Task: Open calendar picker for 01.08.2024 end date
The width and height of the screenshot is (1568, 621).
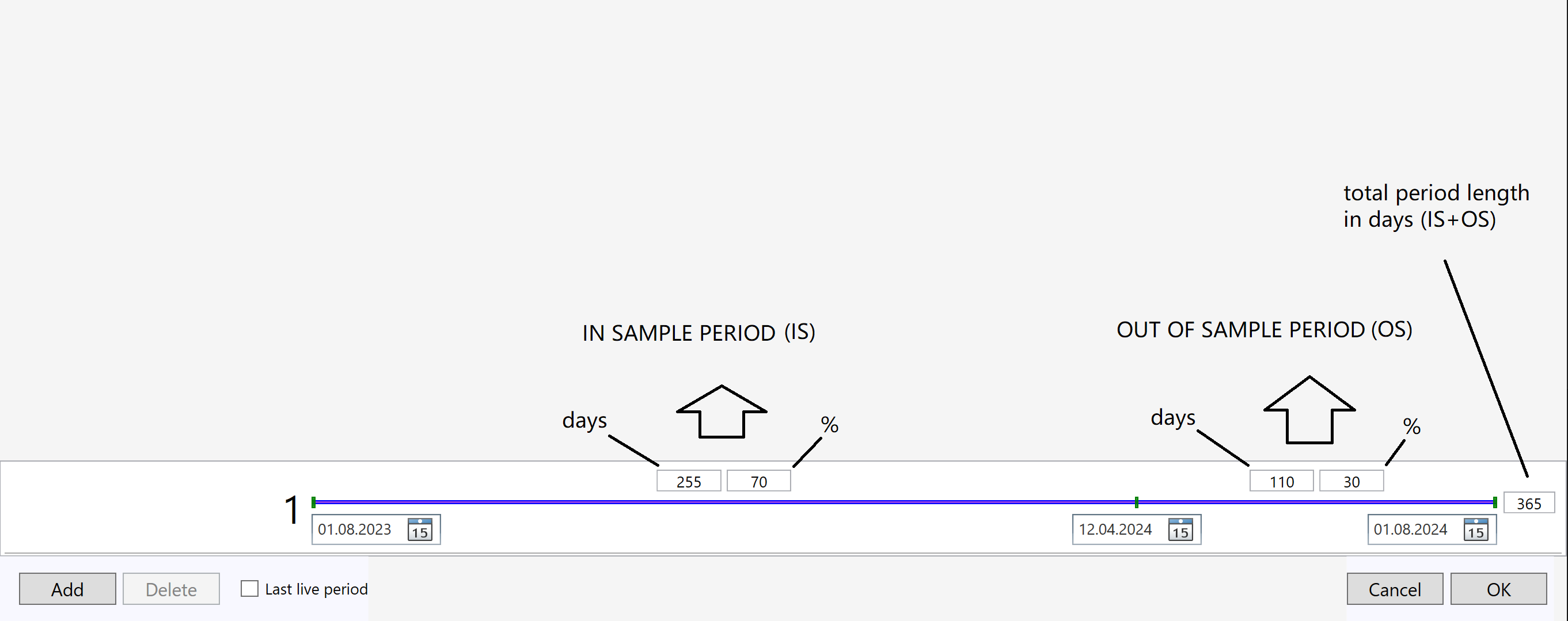Action: click(1475, 529)
